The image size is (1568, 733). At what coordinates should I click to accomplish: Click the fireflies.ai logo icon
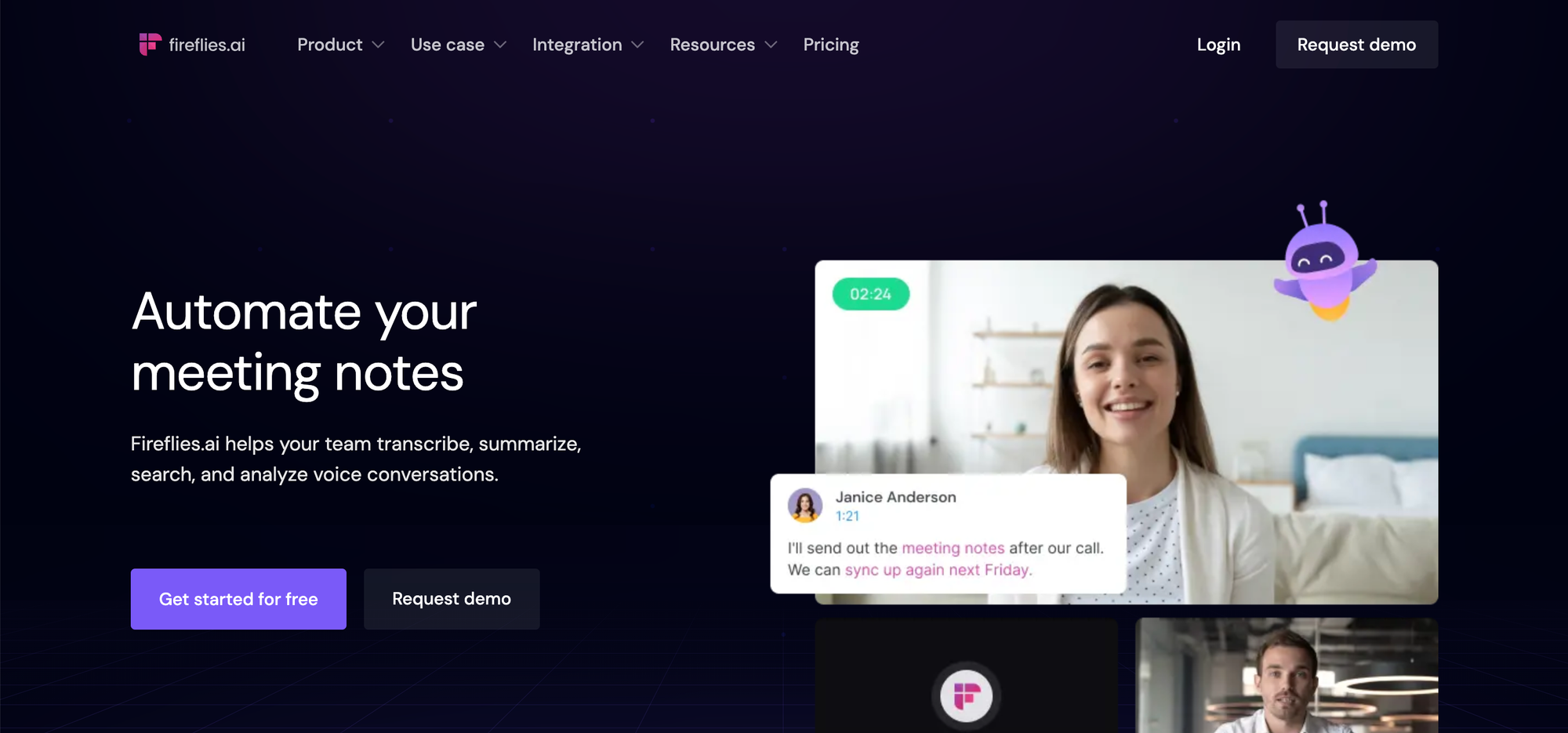tap(150, 45)
